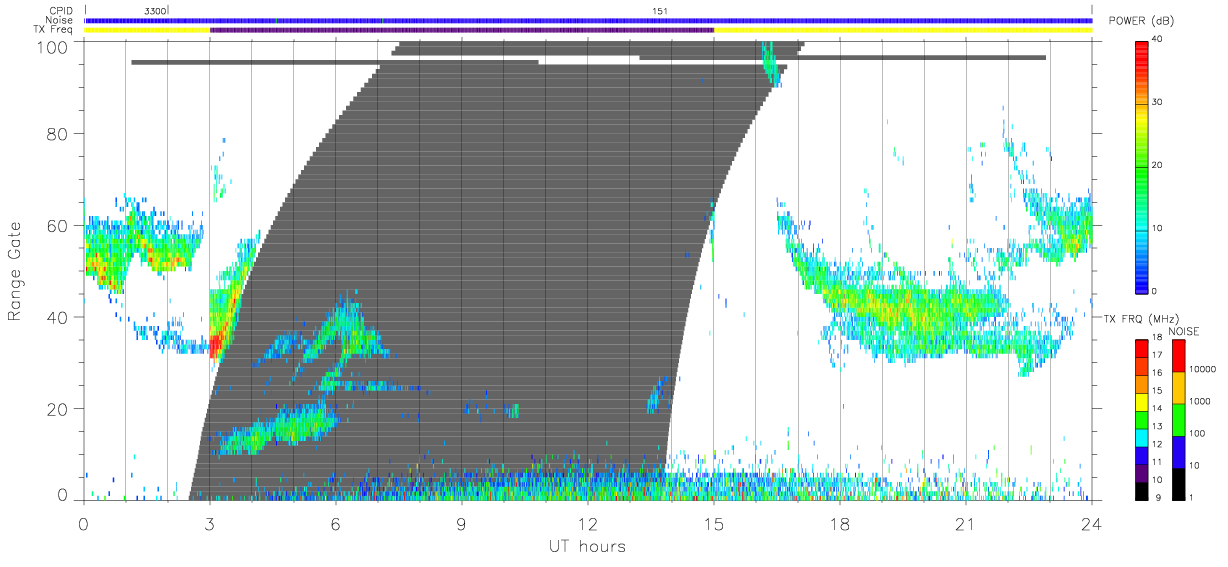Click the 21 tick on UT hours axis
Screen dimensions: 1228x567
tap(966, 524)
